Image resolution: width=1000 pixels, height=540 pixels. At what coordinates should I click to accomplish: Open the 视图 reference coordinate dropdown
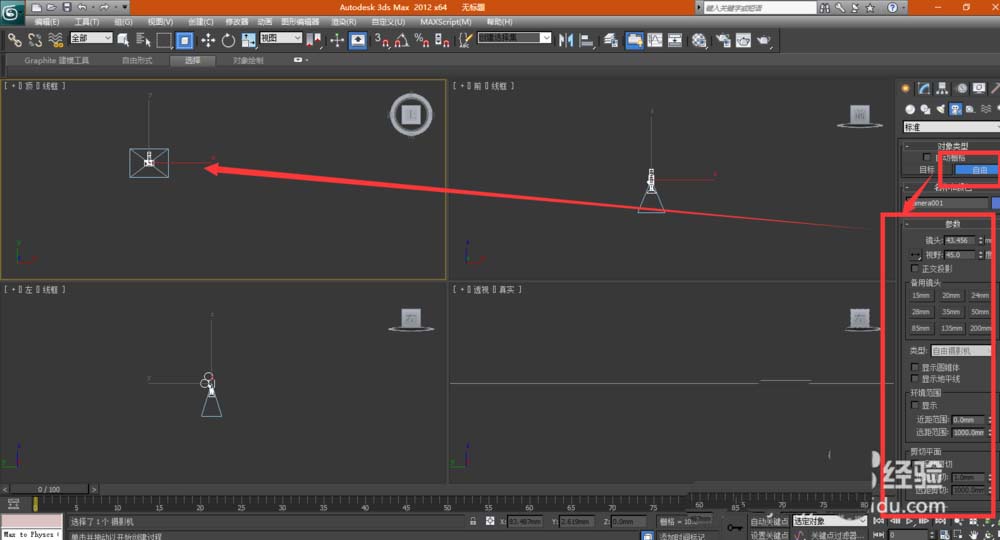pos(281,38)
